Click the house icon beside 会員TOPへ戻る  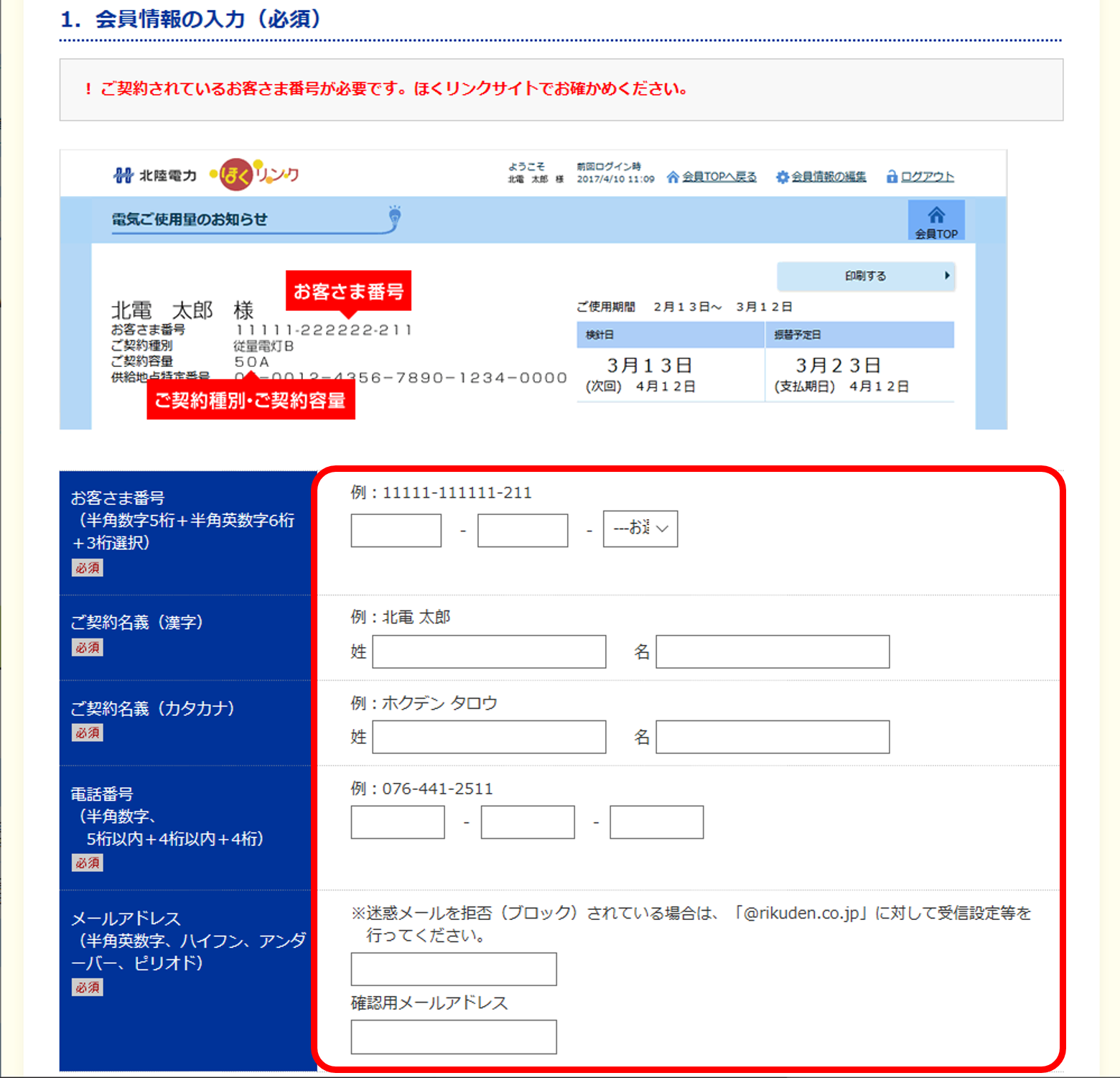(x=673, y=177)
